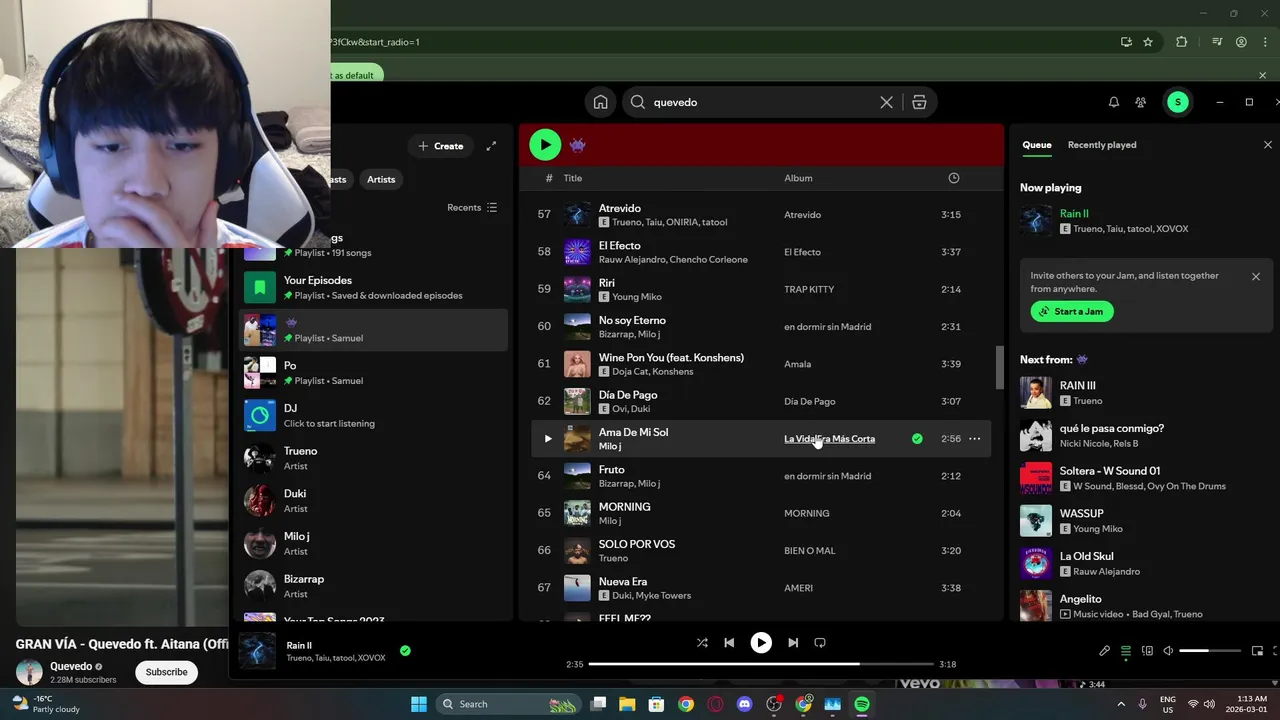1280x720 pixels.
Task: Play Ama De Mi Sol row
Action: coord(547,439)
